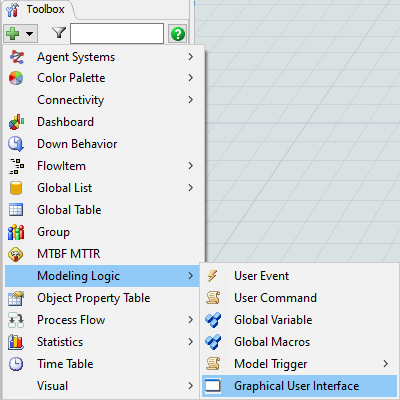Click the filter funnel icon
This screenshot has width=400, height=400.
pos(59,33)
